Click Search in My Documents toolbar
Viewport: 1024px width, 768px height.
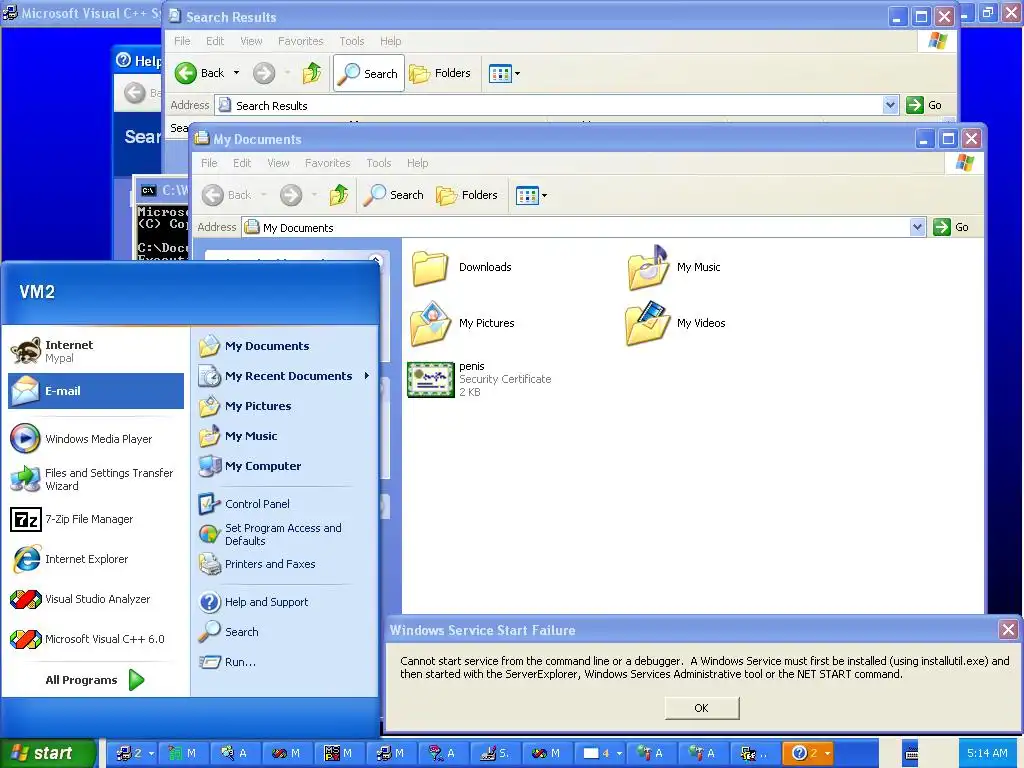pyautogui.click(x=393, y=195)
